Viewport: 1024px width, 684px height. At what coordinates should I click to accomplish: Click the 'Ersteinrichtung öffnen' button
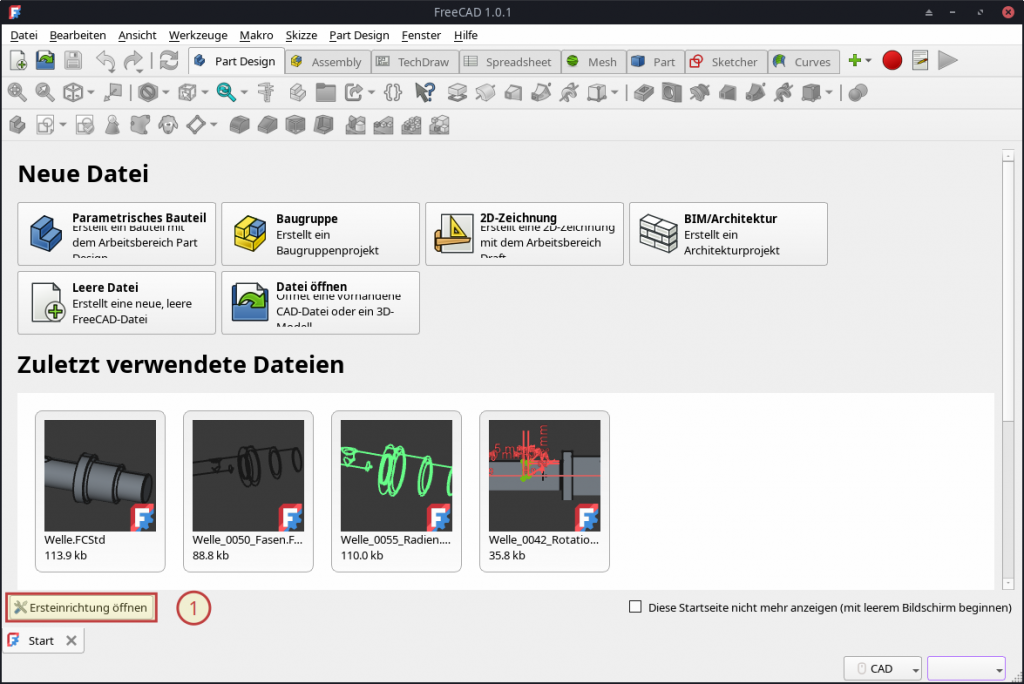[x=82, y=607]
